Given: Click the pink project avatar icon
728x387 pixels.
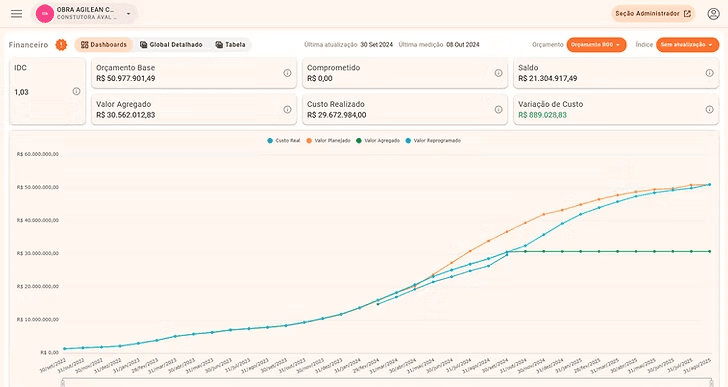Looking at the screenshot, I should 45,13.
